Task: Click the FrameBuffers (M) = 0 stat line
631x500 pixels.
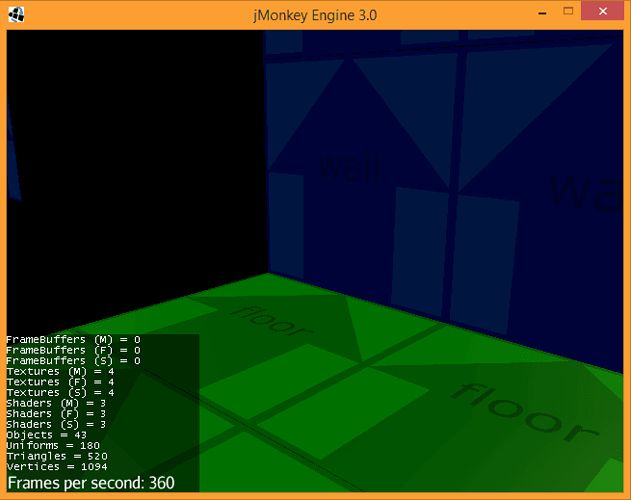Action: pyautogui.click(x=73, y=340)
